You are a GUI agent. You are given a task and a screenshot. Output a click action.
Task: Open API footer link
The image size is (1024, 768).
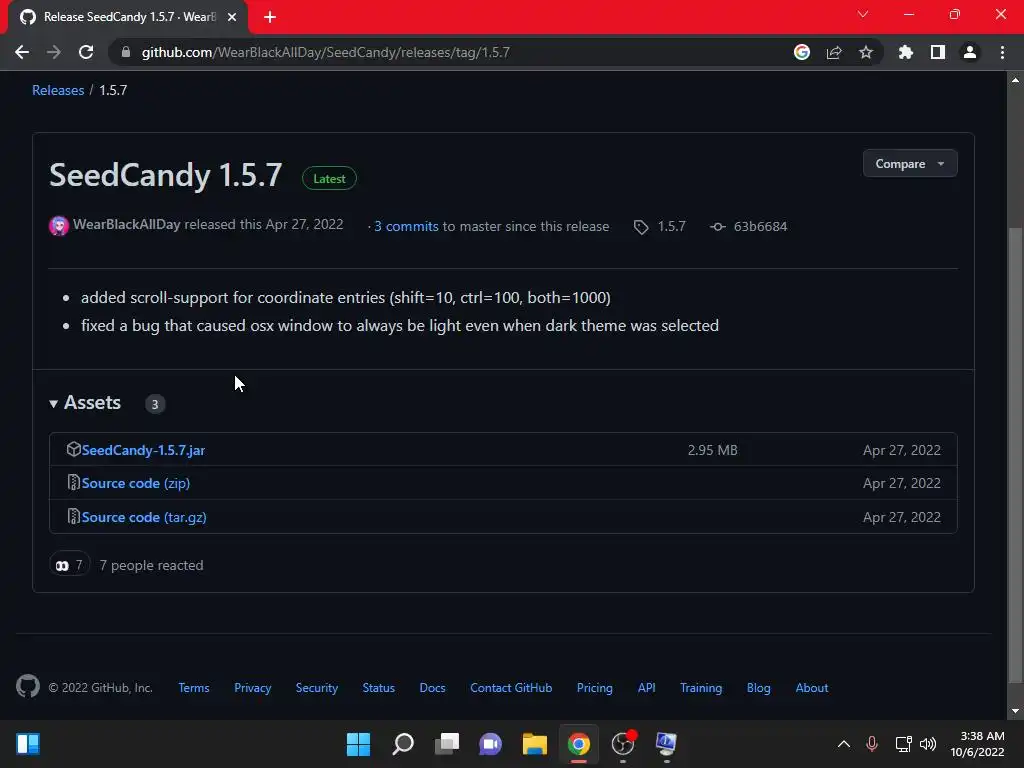coord(647,688)
